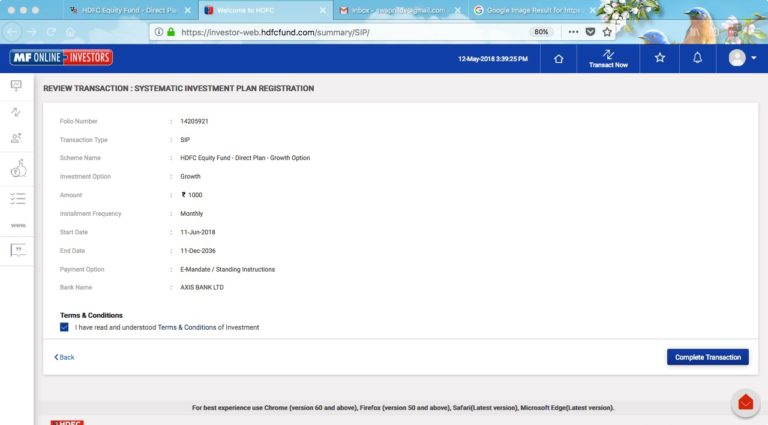768x425 pixels.
Task: Click the browser back arrow
Action: point(13,32)
